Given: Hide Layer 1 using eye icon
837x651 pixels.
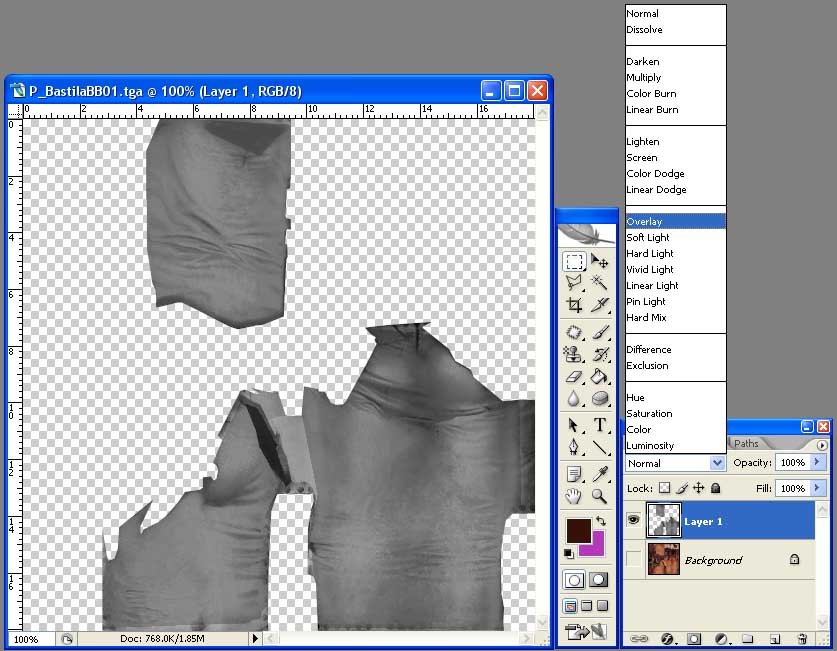Looking at the screenshot, I should 634,521.
